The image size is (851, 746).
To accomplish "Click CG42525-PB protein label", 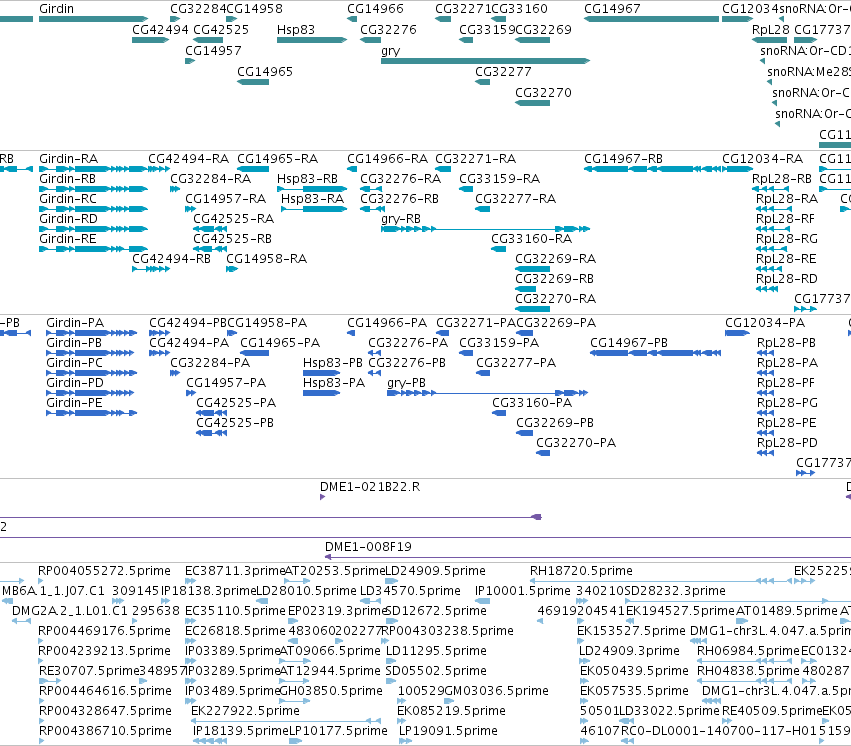I will coord(235,423).
